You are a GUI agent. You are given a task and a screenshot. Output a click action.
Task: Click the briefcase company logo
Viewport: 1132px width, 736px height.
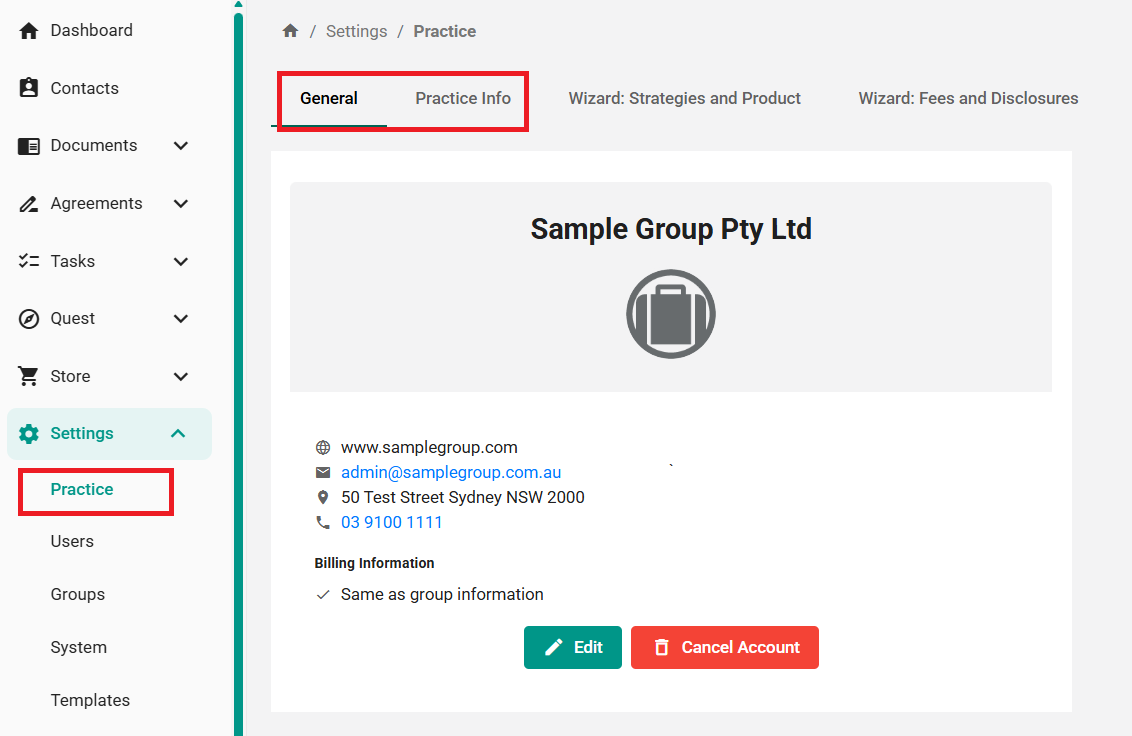670,314
